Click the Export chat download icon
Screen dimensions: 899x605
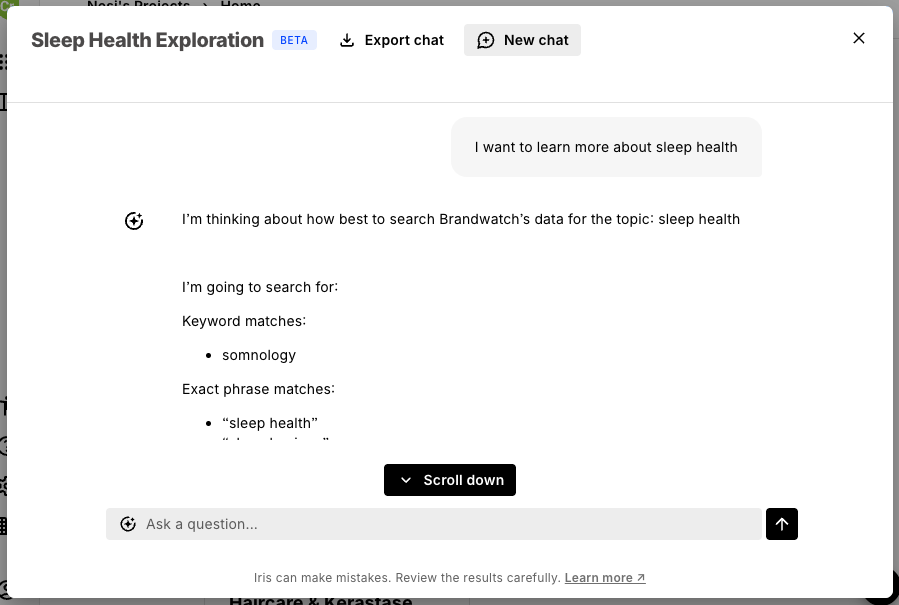pyautogui.click(x=347, y=40)
